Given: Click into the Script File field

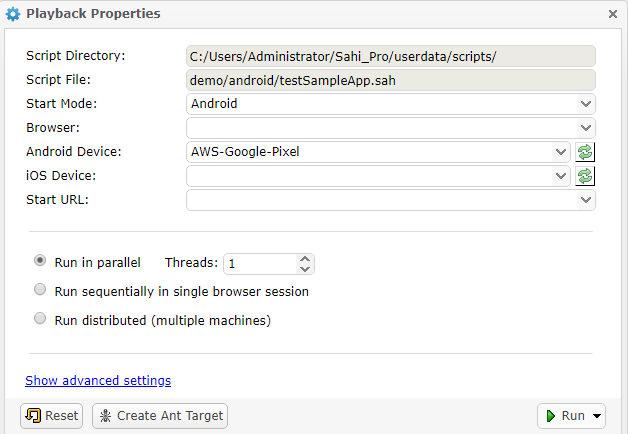Looking at the screenshot, I should coord(390,80).
